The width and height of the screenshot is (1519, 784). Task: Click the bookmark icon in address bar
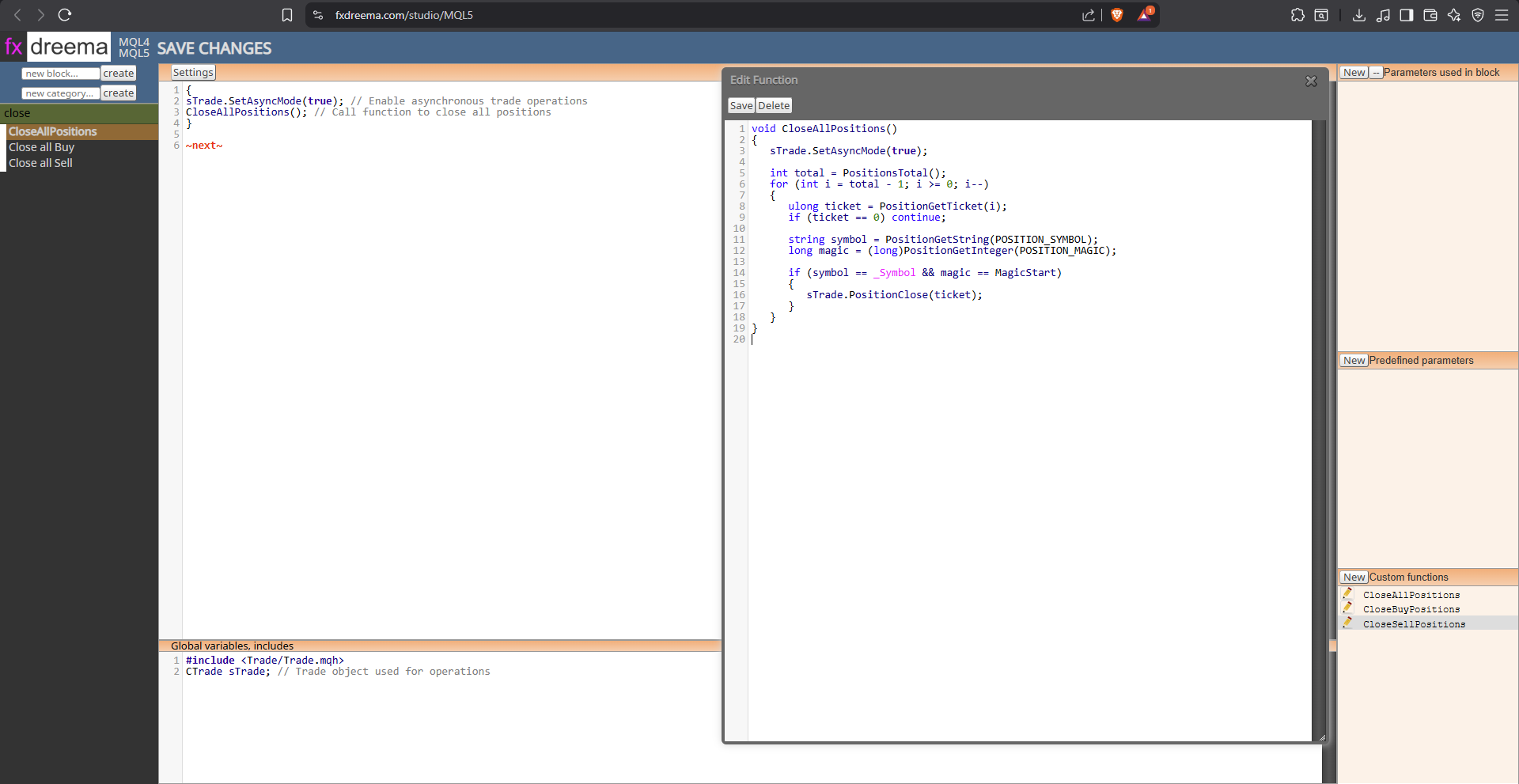coord(287,15)
